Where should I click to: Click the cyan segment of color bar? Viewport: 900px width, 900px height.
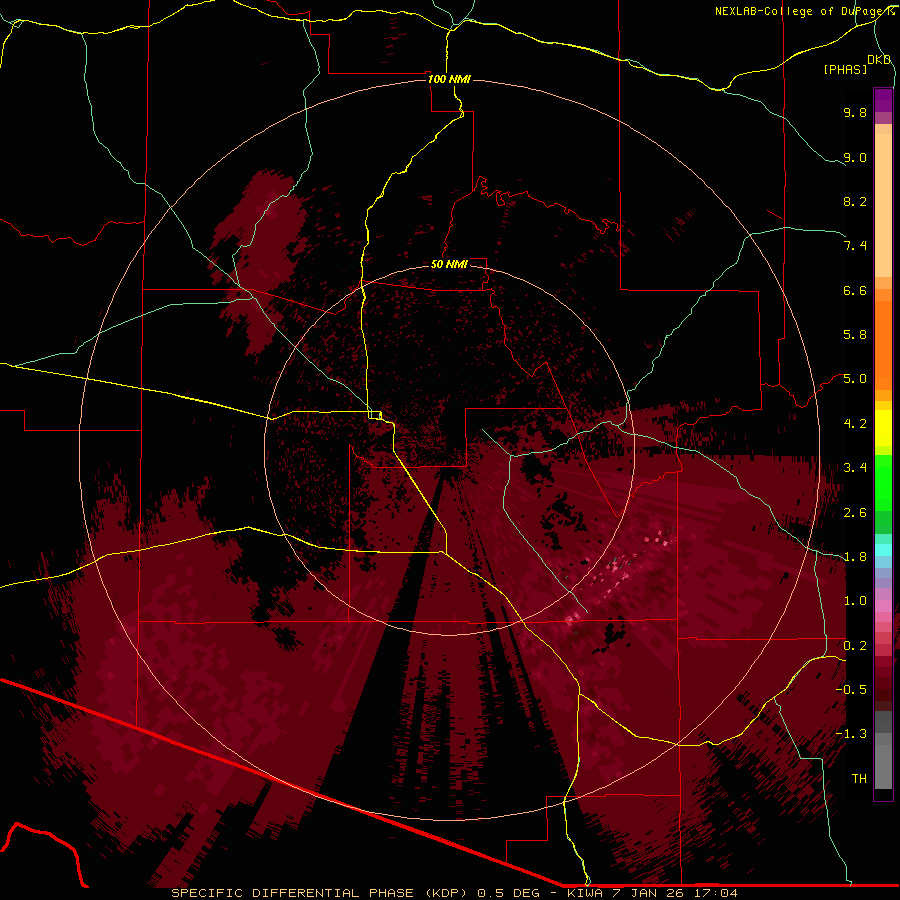click(883, 550)
